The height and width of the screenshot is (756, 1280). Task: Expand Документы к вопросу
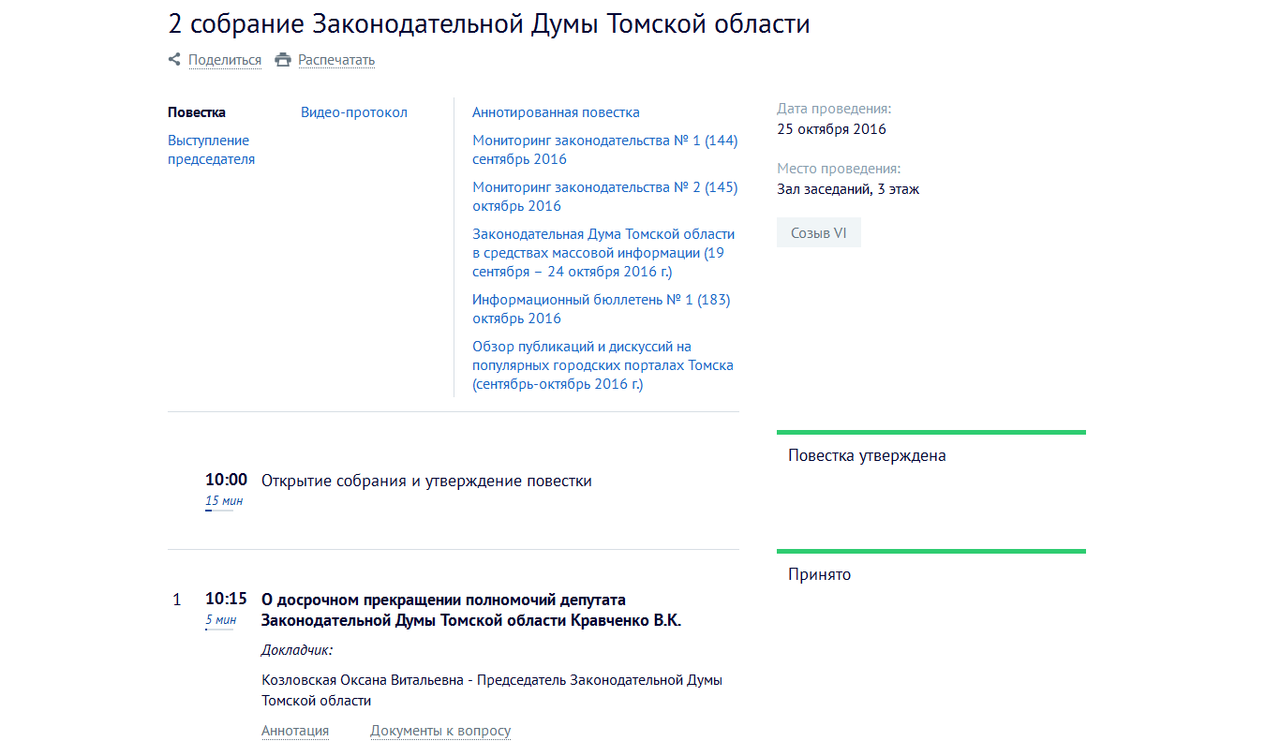pyautogui.click(x=440, y=731)
